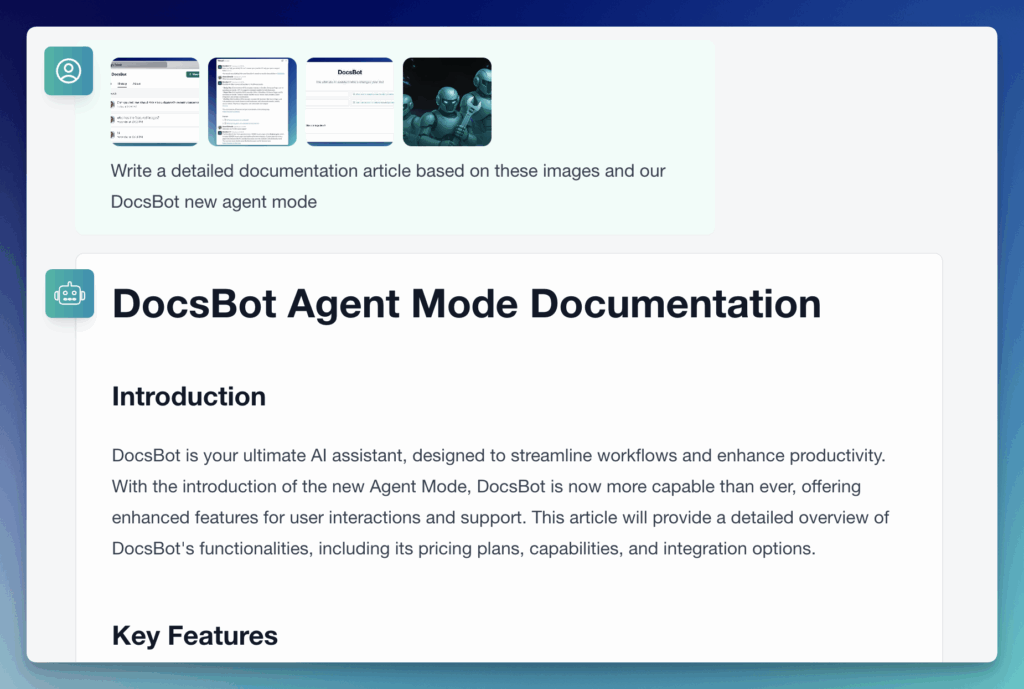The height and width of the screenshot is (689, 1024).
Task: Open the second attached chat conversation thumbnail
Action: tap(252, 102)
